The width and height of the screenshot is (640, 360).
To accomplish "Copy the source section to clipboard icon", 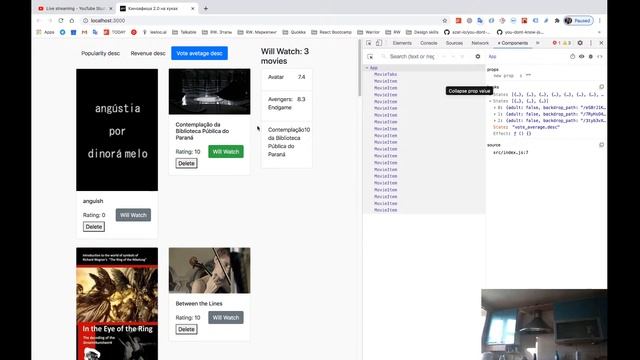I will pyautogui.click(x=602, y=145).
